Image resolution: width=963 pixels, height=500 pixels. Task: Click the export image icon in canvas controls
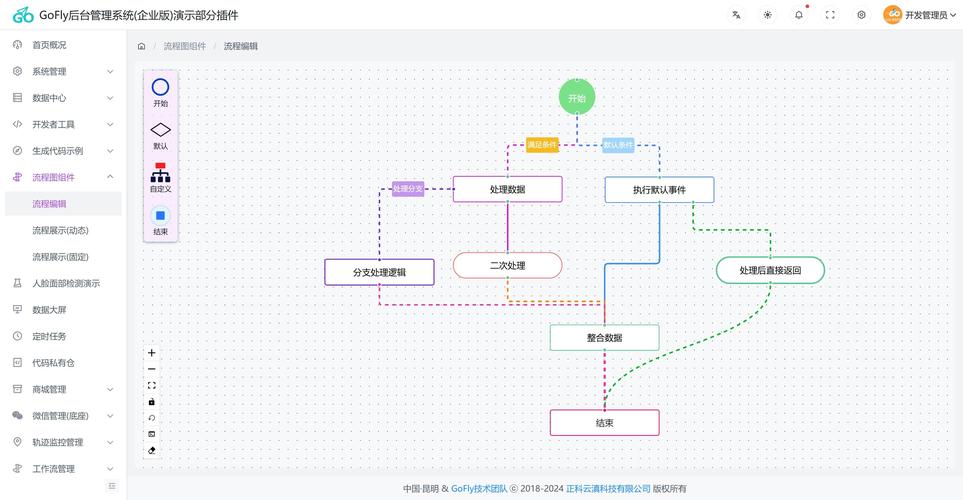click(152, 434)
